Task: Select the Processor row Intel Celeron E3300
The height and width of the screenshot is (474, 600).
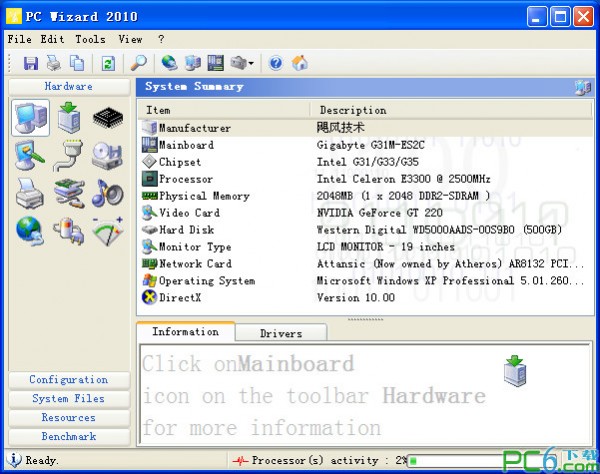Action: (x=365, y=179)
